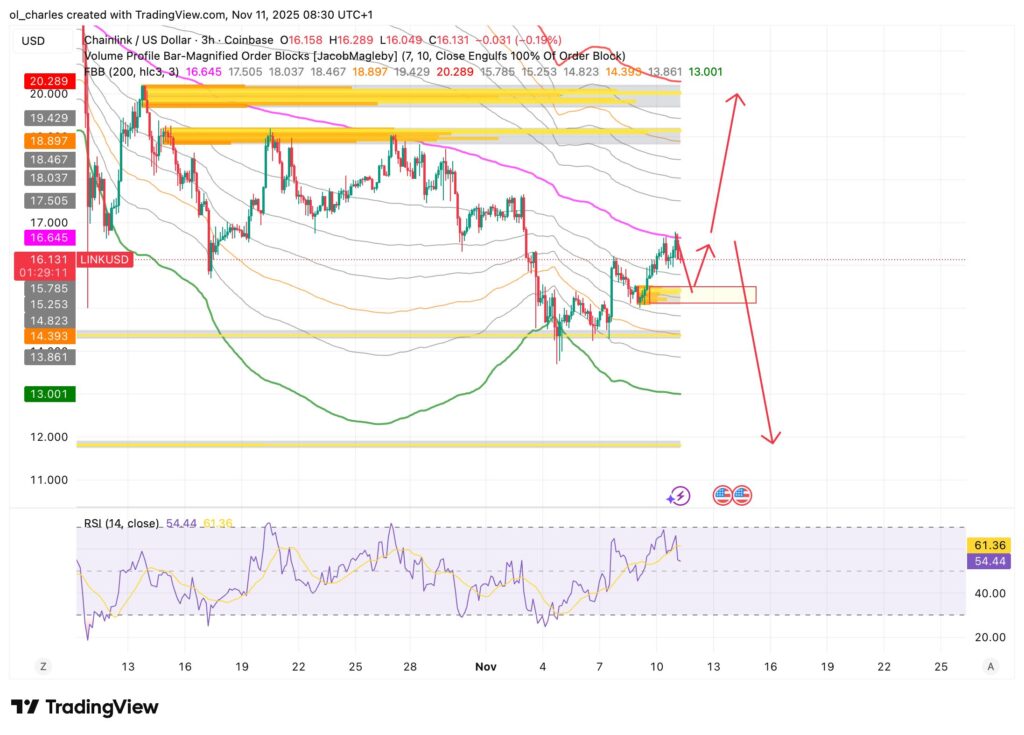Click the Z icon beside the time axis
This screenshot has width=1024, height=735.
point(42,665)
